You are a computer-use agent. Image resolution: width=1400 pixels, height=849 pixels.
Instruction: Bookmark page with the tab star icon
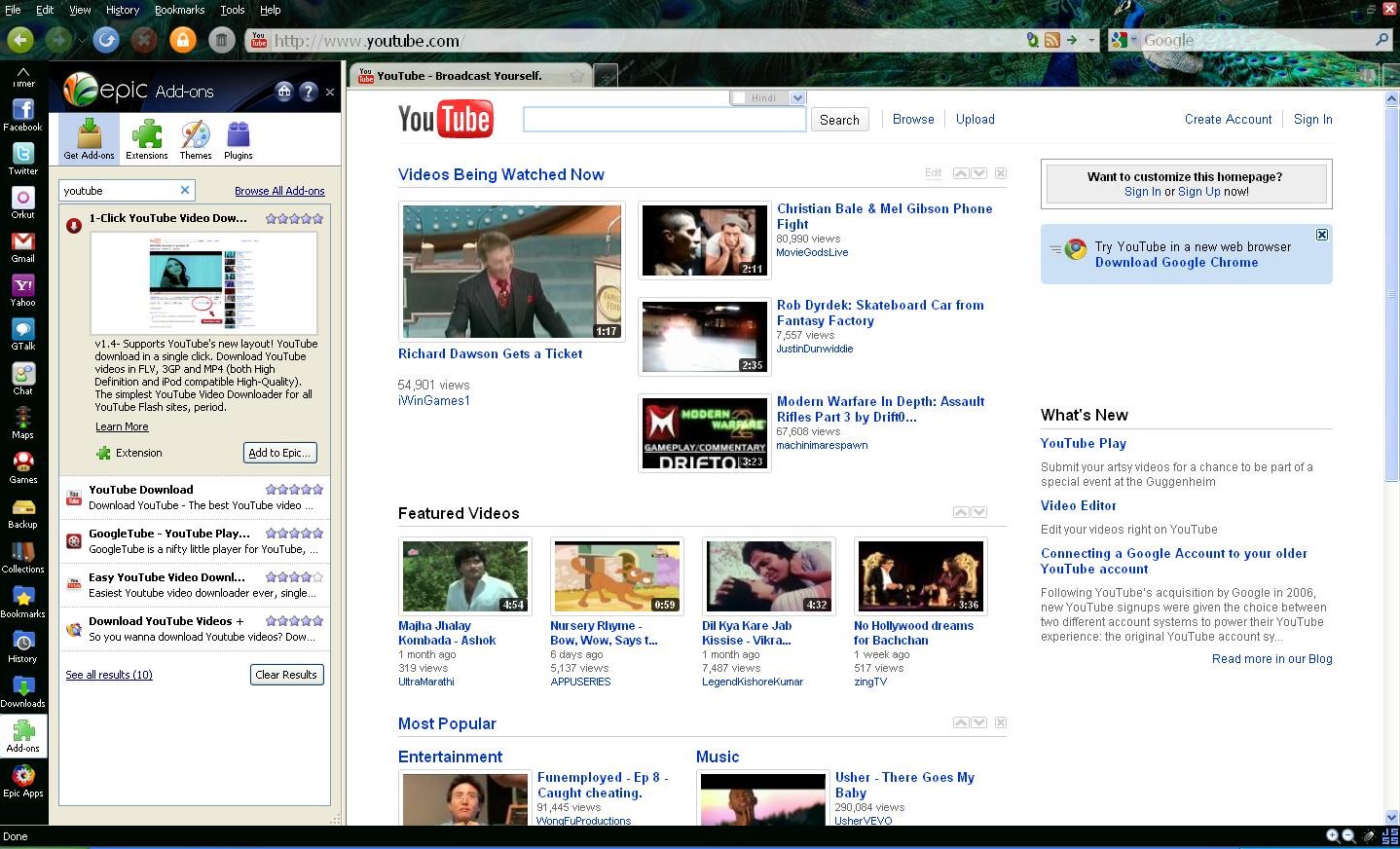point(577,75)
